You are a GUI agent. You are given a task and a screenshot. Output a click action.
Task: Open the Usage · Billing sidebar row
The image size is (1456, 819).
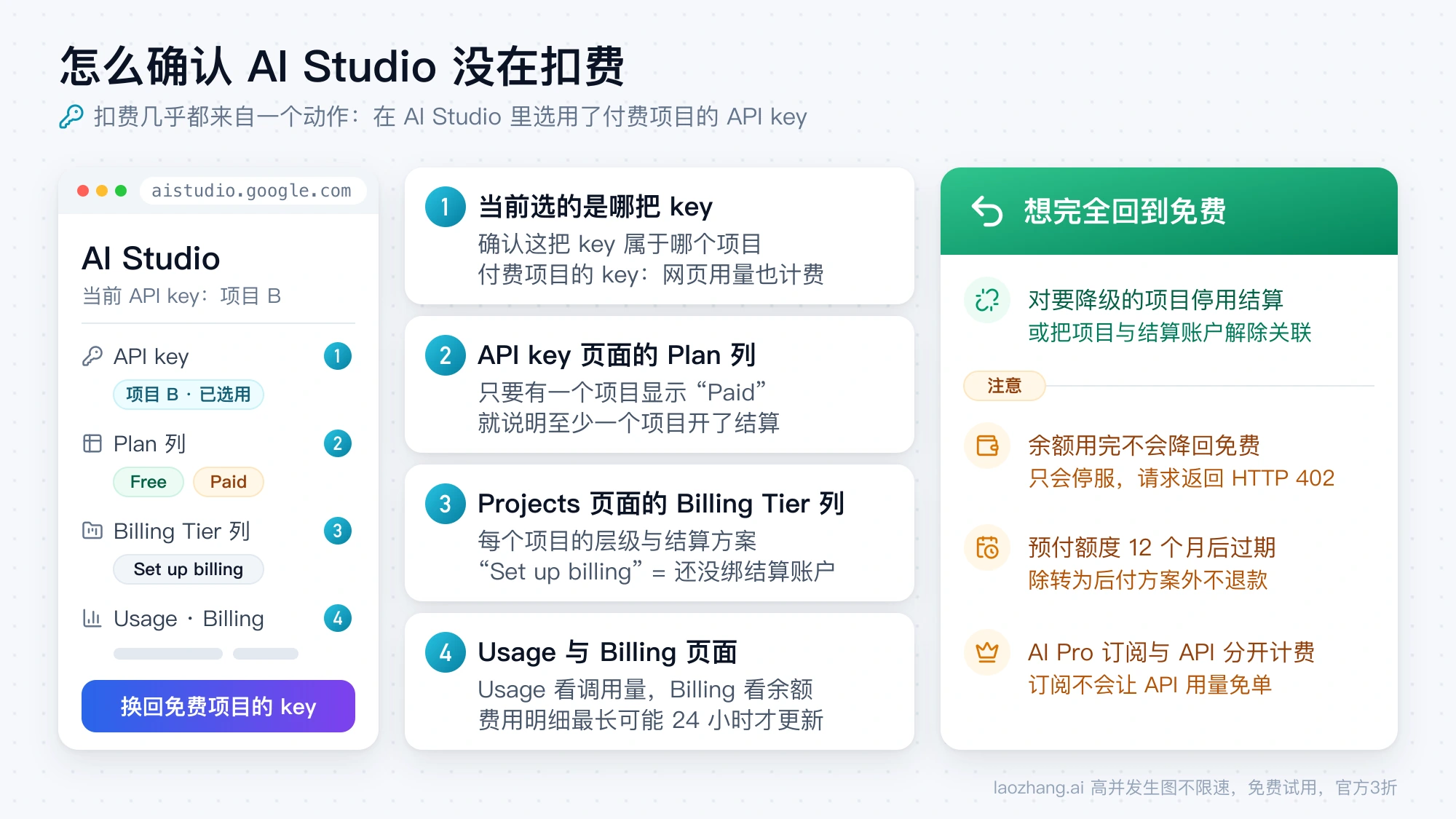[x=218, y=618]
